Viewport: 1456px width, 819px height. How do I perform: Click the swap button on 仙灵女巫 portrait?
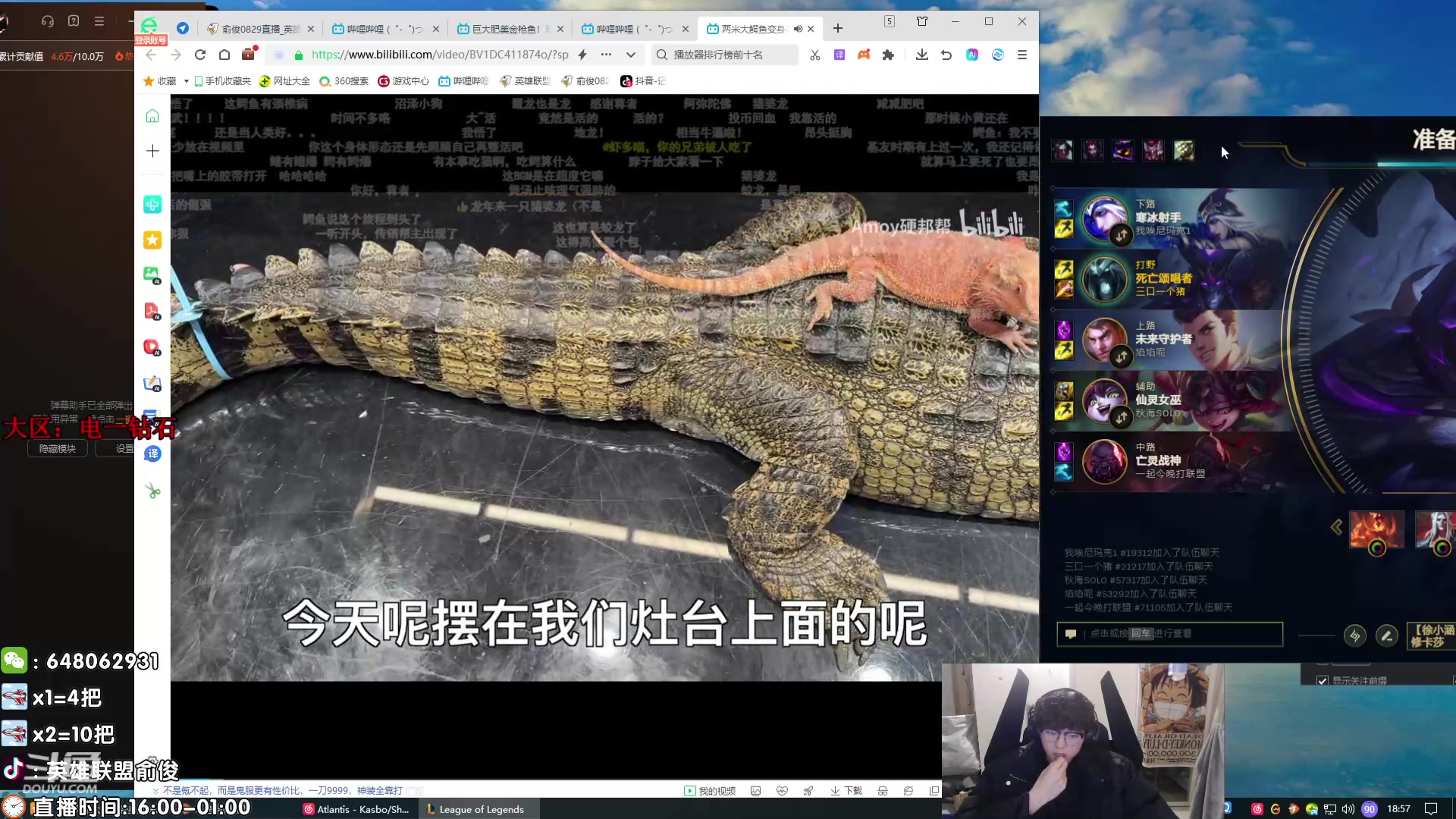(1122, 417)
